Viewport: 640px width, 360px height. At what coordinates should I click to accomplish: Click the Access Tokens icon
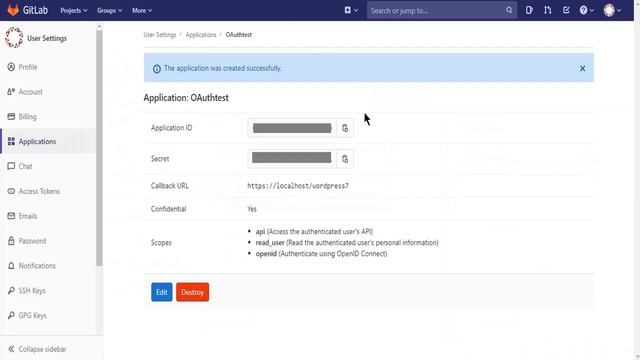click(11, 191)
